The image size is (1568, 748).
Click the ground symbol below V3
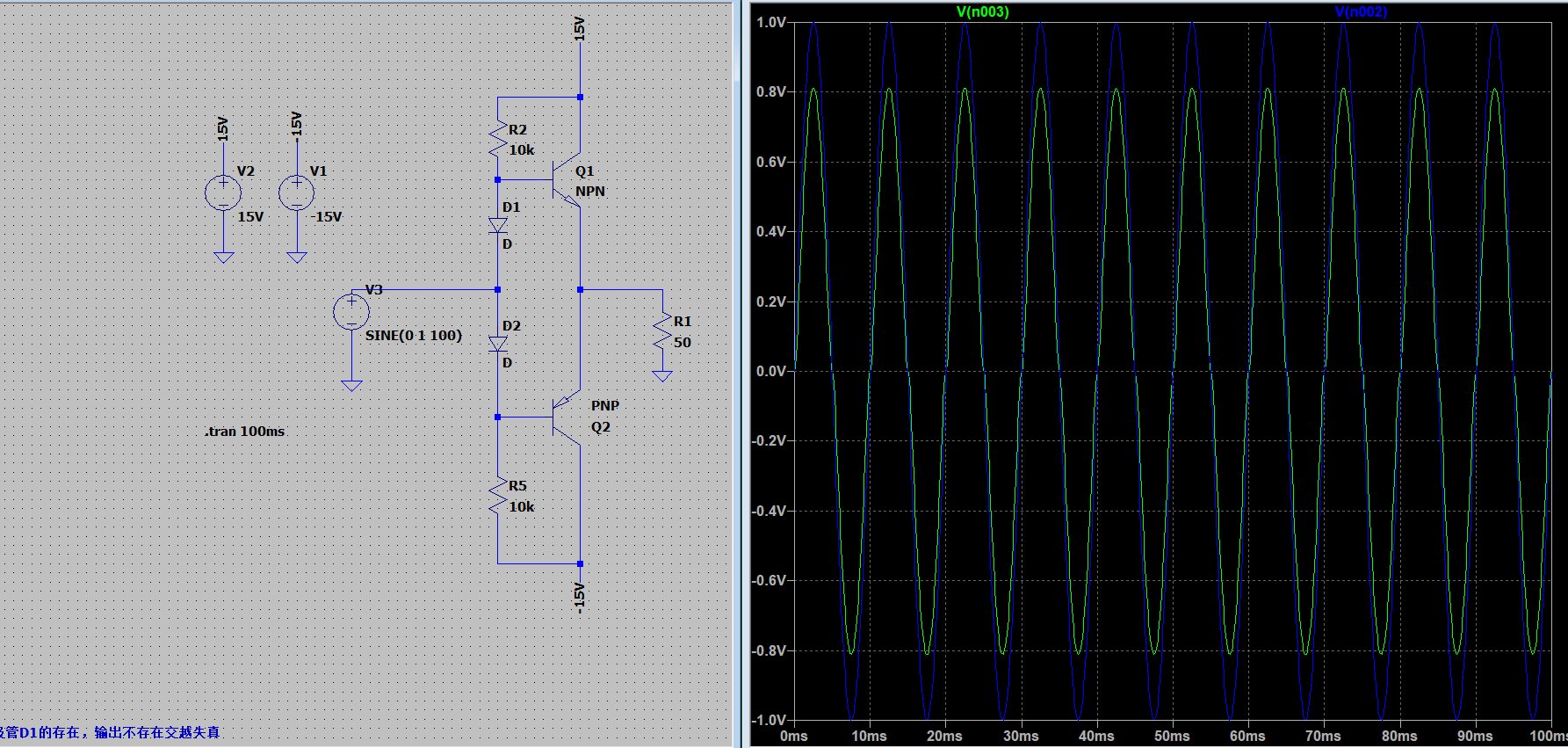[351, 386]
